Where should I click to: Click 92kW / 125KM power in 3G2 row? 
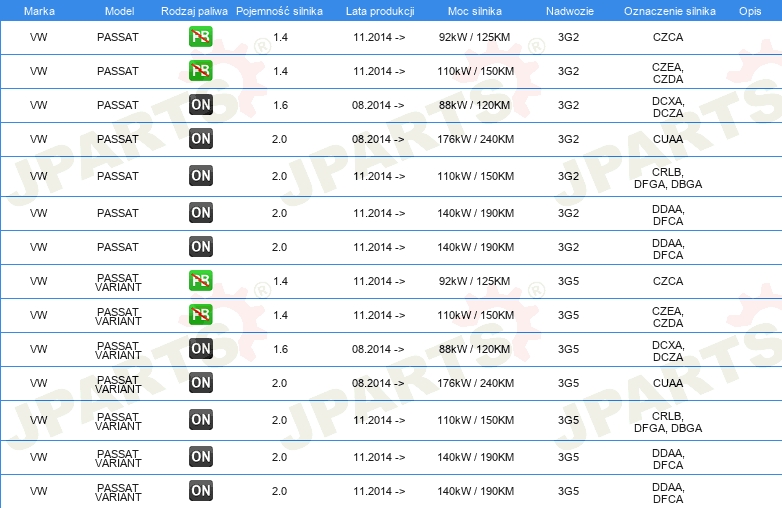click(x=474, y=37)
